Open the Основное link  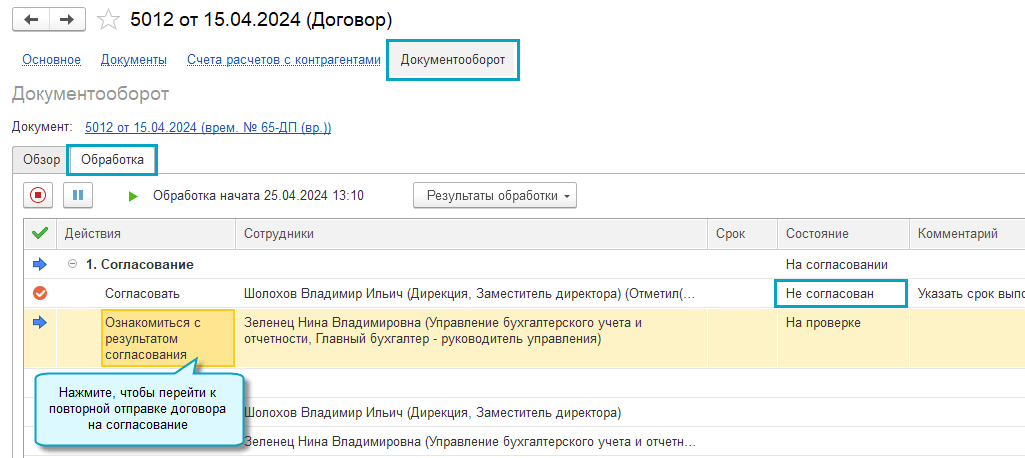51,60
